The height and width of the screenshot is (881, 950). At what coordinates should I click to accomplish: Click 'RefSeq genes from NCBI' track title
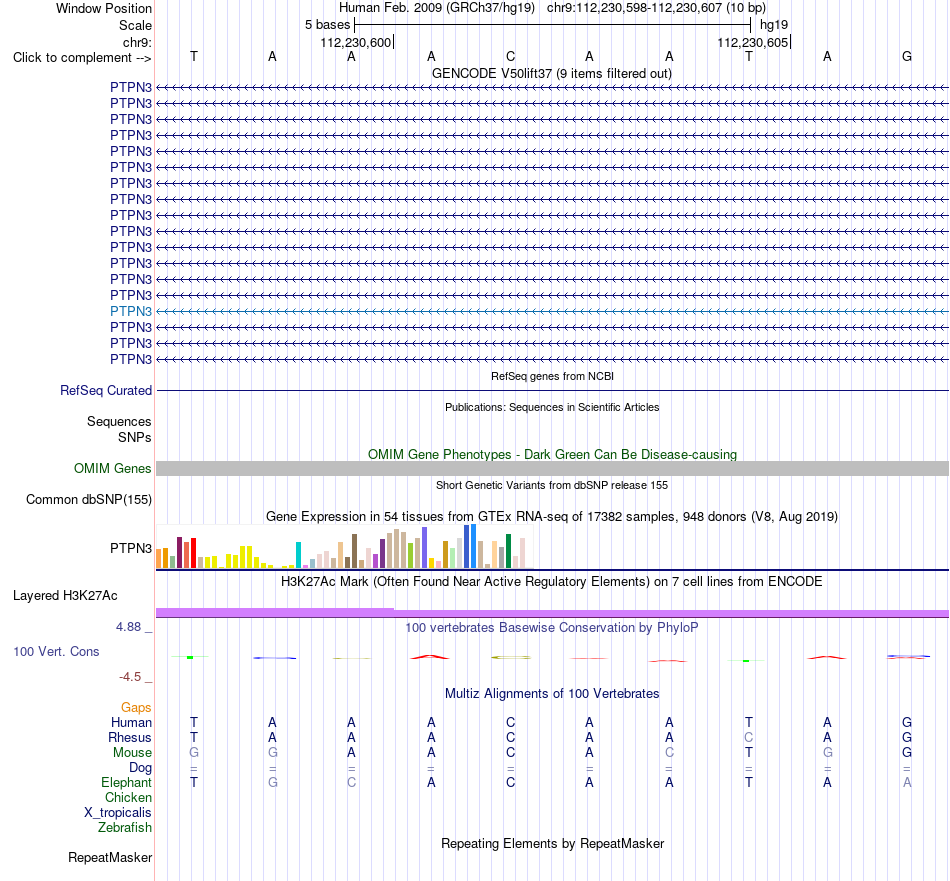point(553,376)
